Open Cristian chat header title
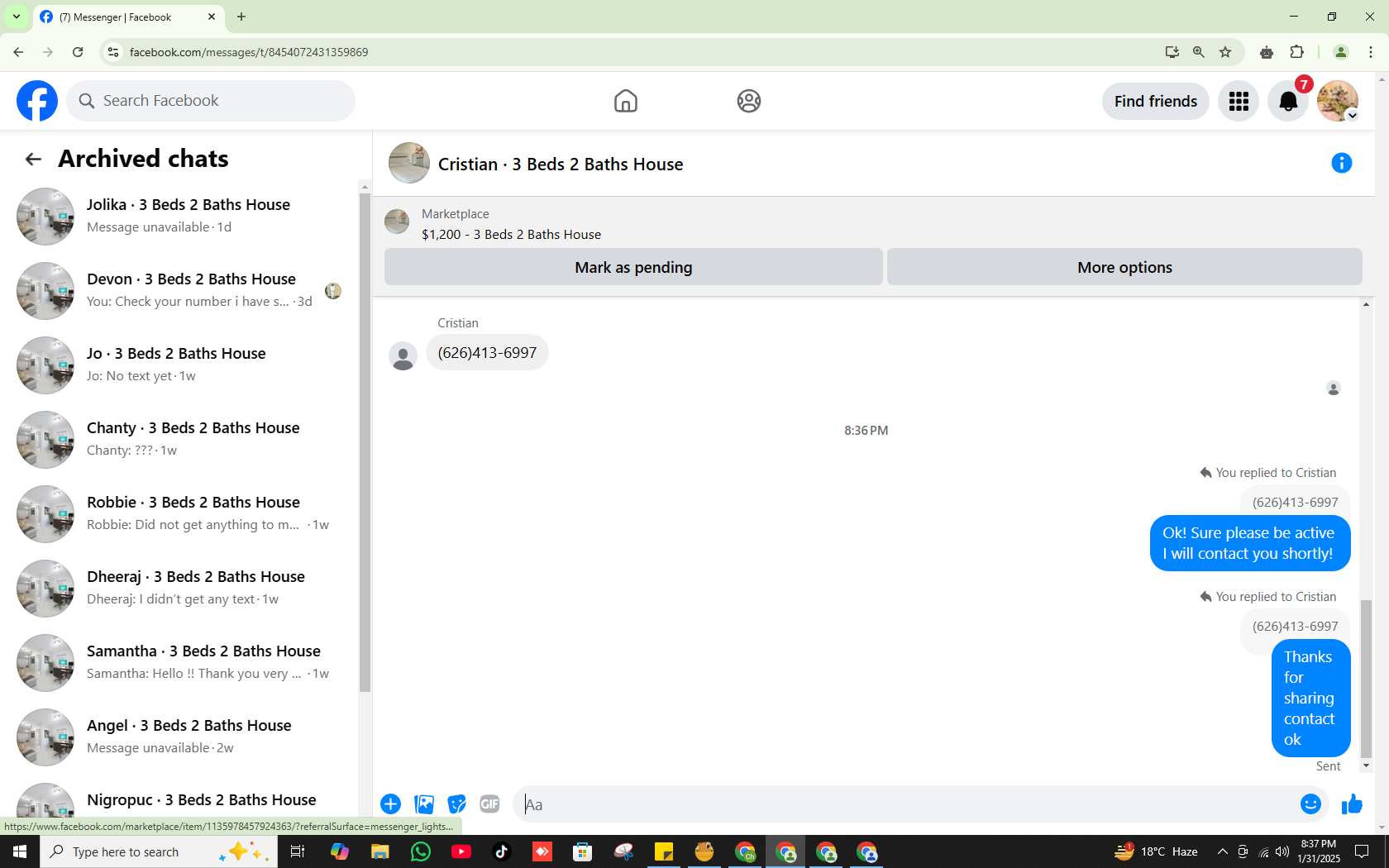Screen dimensions: 1389x868 point(561,164)
